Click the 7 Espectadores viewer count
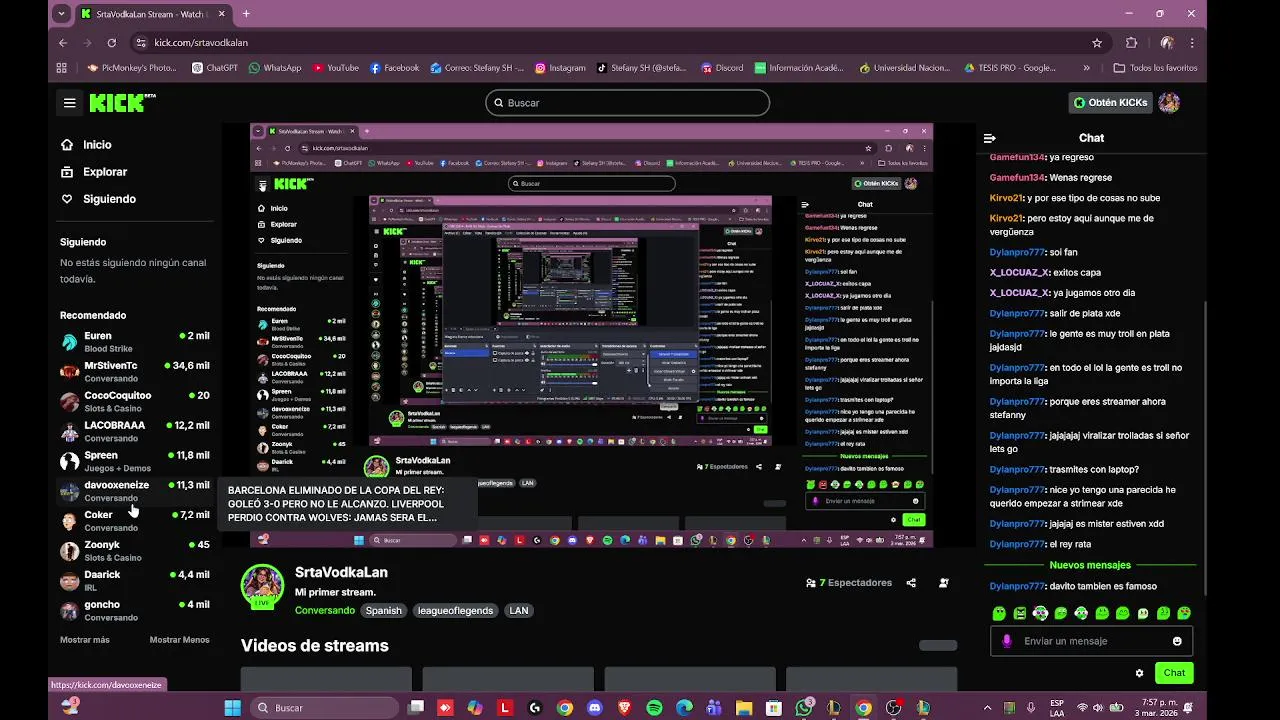This screenshot has height=720, width=1280. pos(849,583)
